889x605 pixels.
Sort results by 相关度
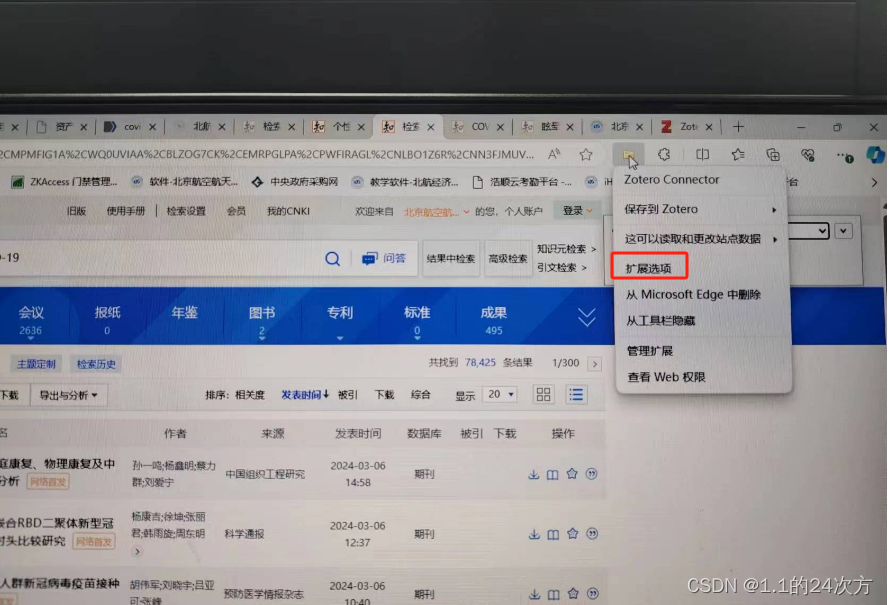pyautogui.click(x=249, y=395)
